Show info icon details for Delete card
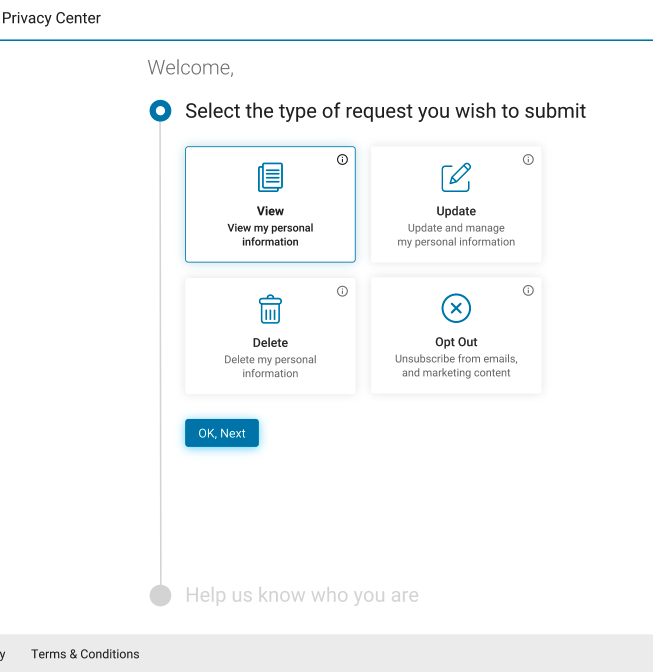 click(x=342, y=291)
